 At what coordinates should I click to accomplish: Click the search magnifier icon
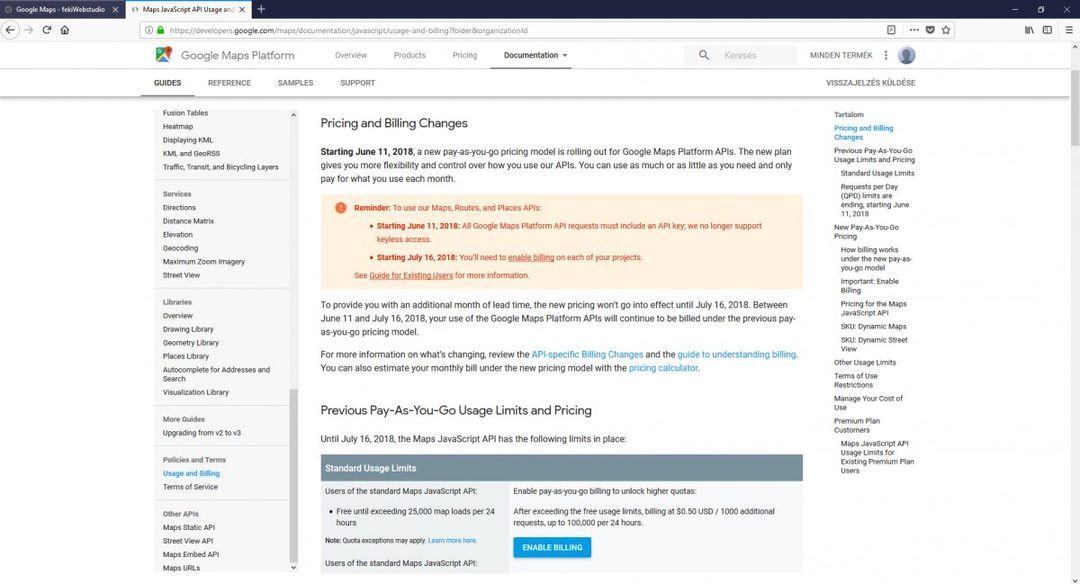click(703, 55)
